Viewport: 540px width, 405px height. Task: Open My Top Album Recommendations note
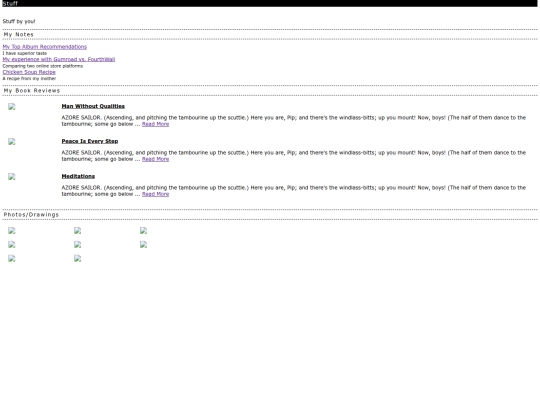click(45, 47)
